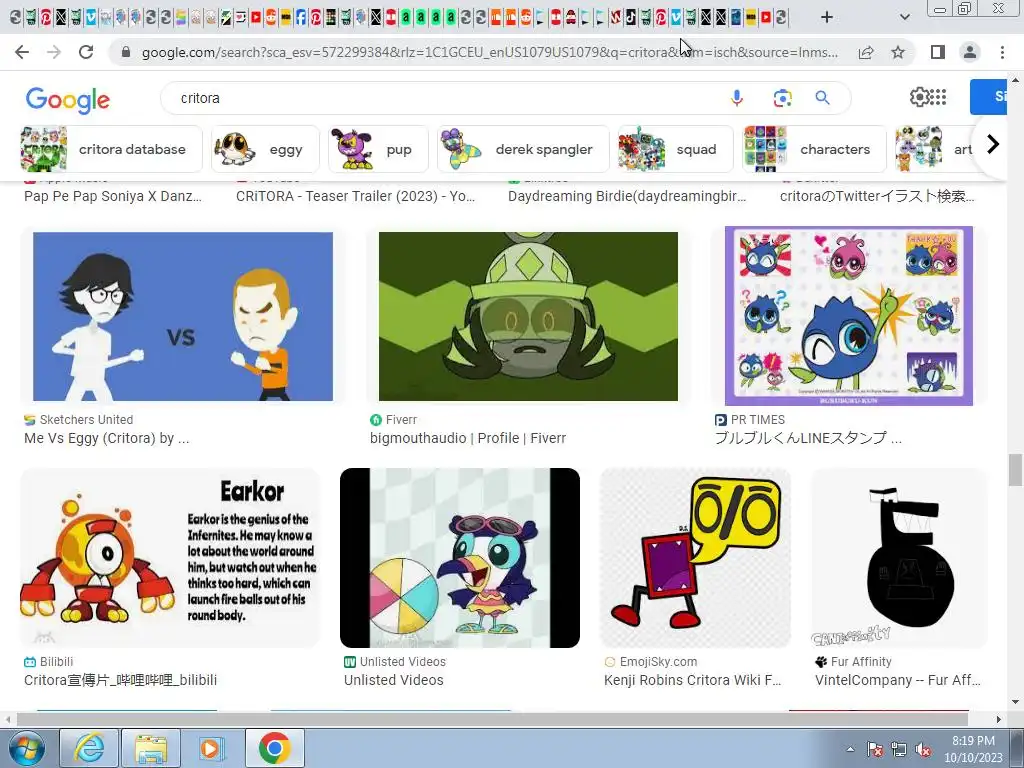Open the green robot Fiverr image
1024x768 pixels.
pyautogui.click(x=528, y=316)
